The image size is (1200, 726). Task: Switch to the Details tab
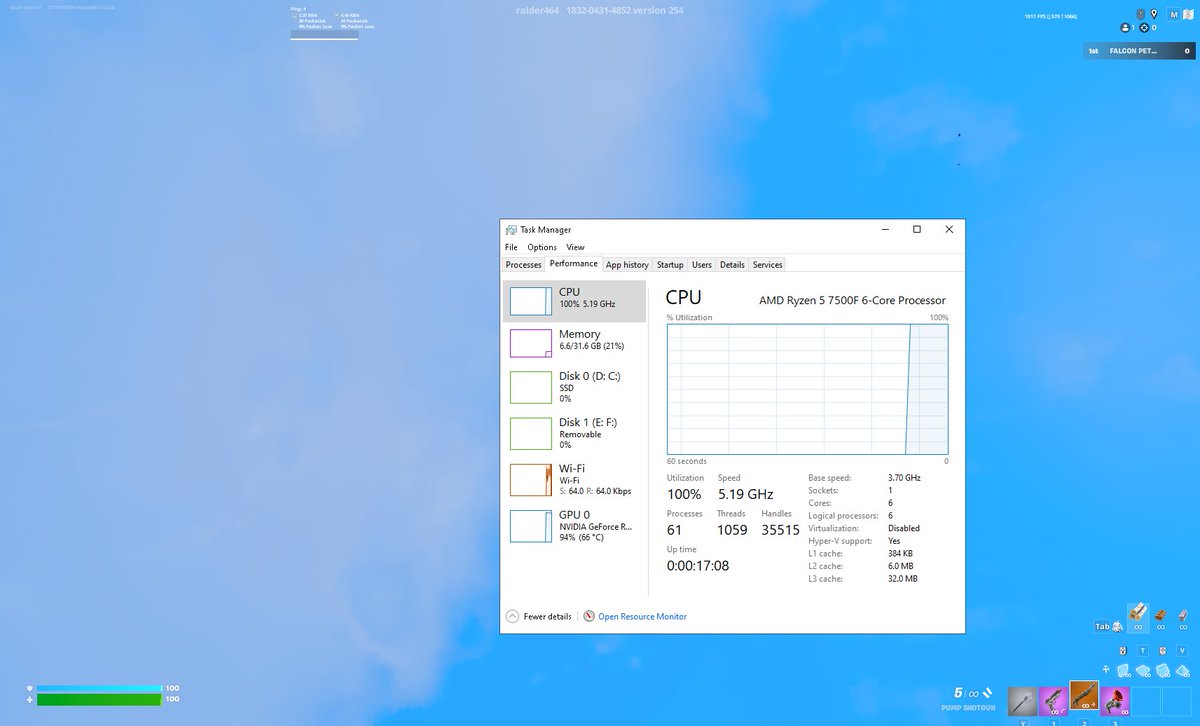[x=732, y=265]
